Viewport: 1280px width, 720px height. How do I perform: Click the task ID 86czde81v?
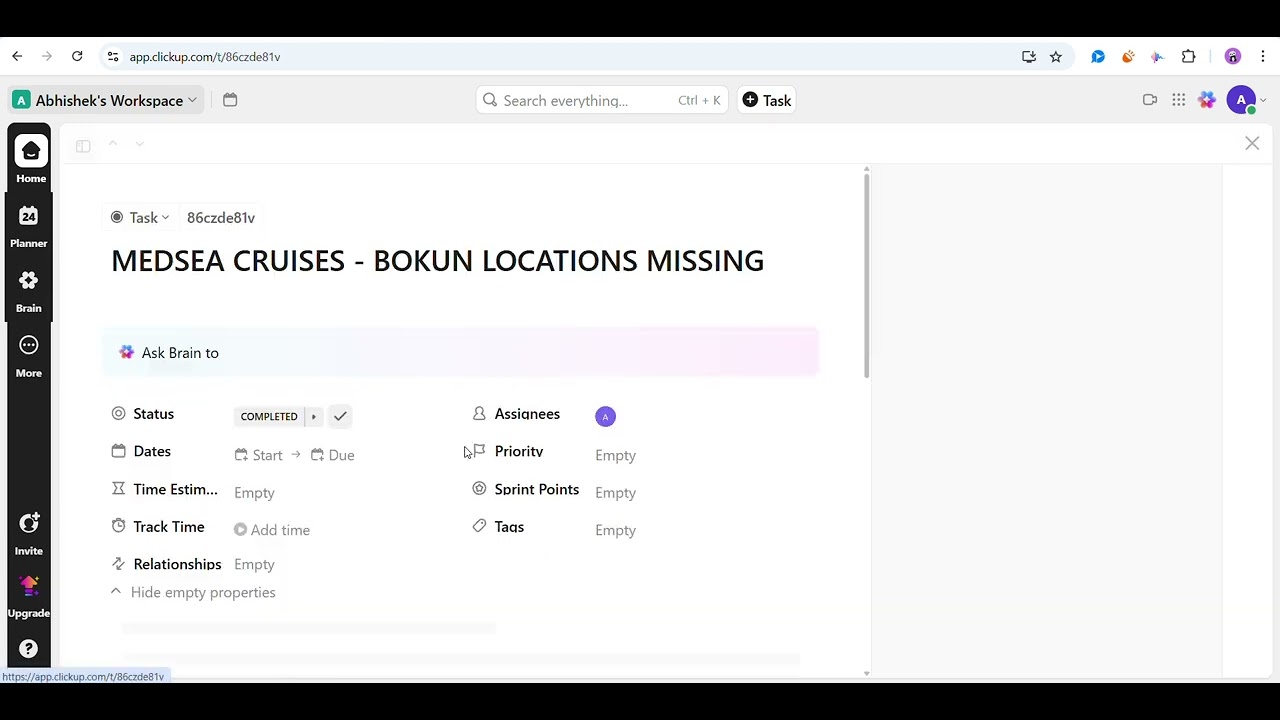(221, 217)
